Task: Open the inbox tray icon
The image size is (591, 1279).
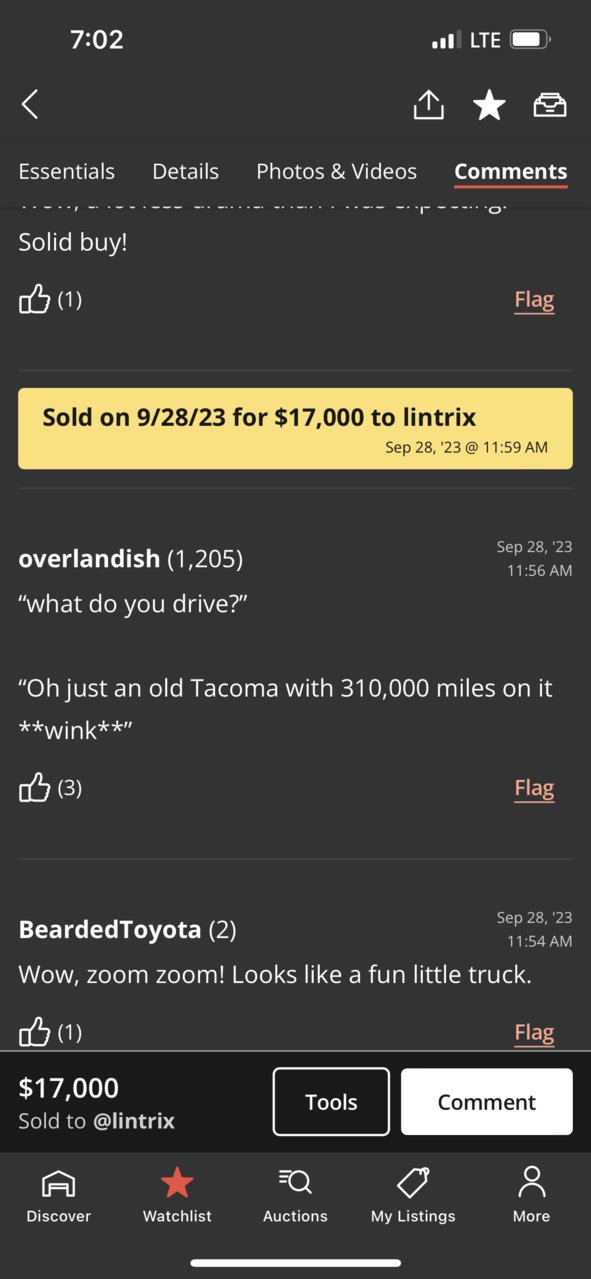Action: coord(550,104)
